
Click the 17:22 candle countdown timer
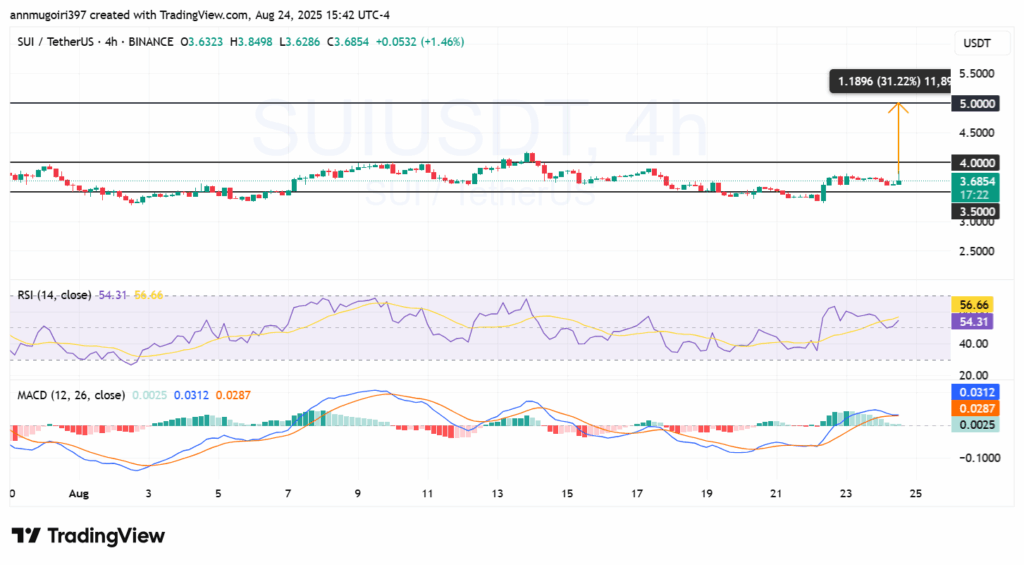pyautogui.click(x=975, y=195)
